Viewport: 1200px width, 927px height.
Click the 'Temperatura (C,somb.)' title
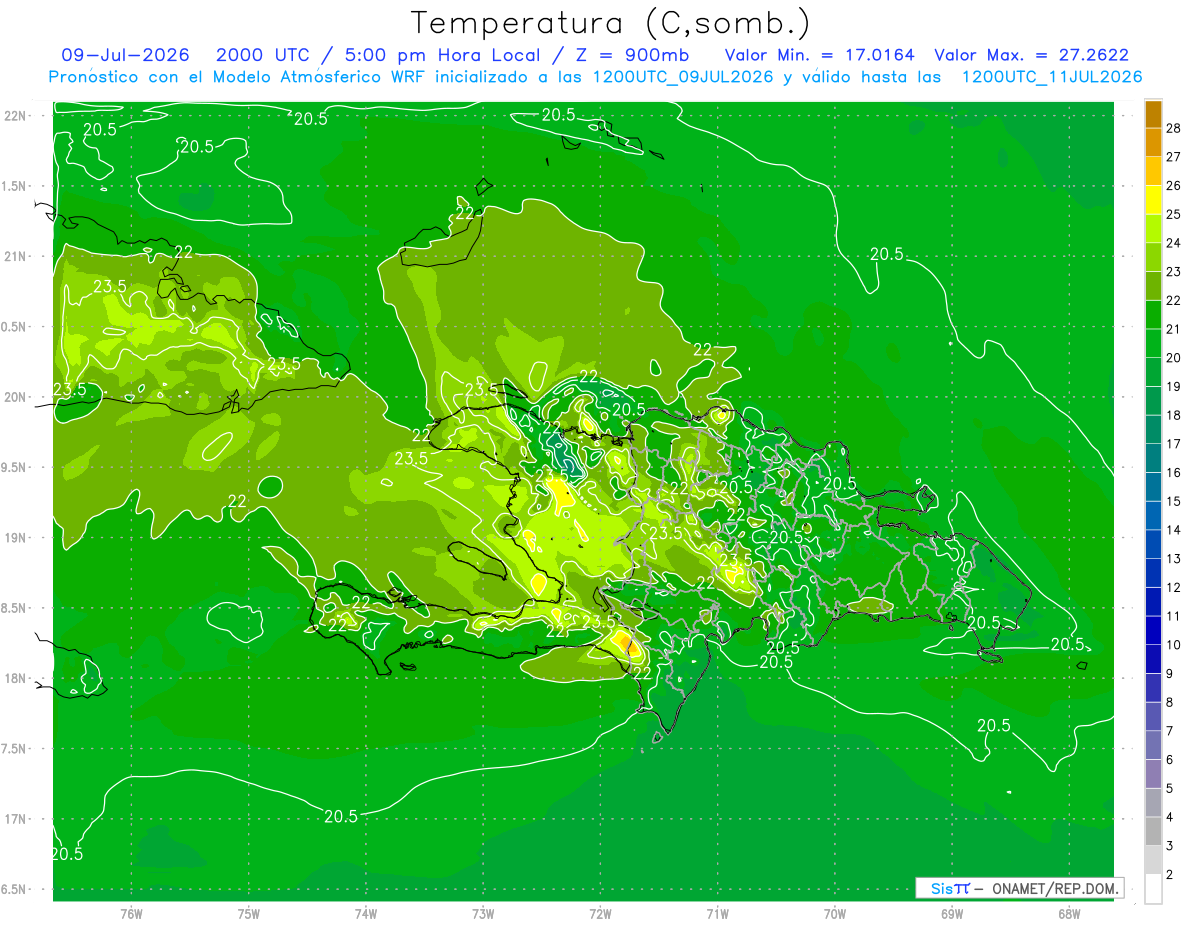click(x=610, y=23)
